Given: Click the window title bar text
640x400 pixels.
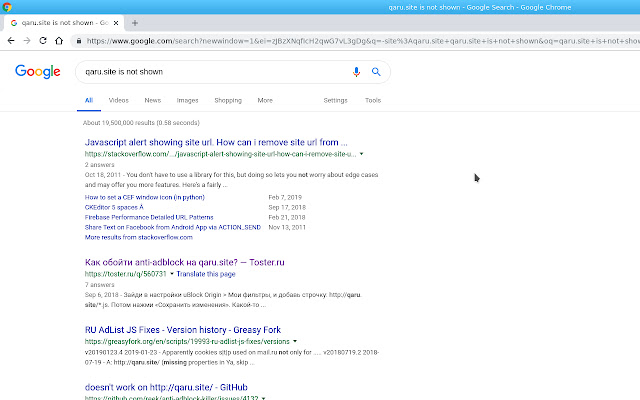Looking at the screenshot, I should point(480,7).
